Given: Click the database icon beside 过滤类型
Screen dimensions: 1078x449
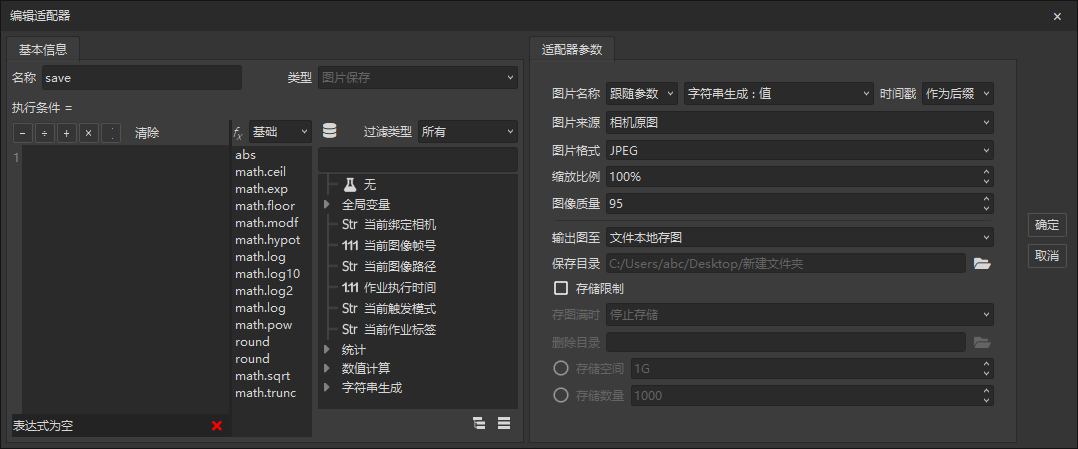Looking at the screenshot, I should (x=330, y=131).
